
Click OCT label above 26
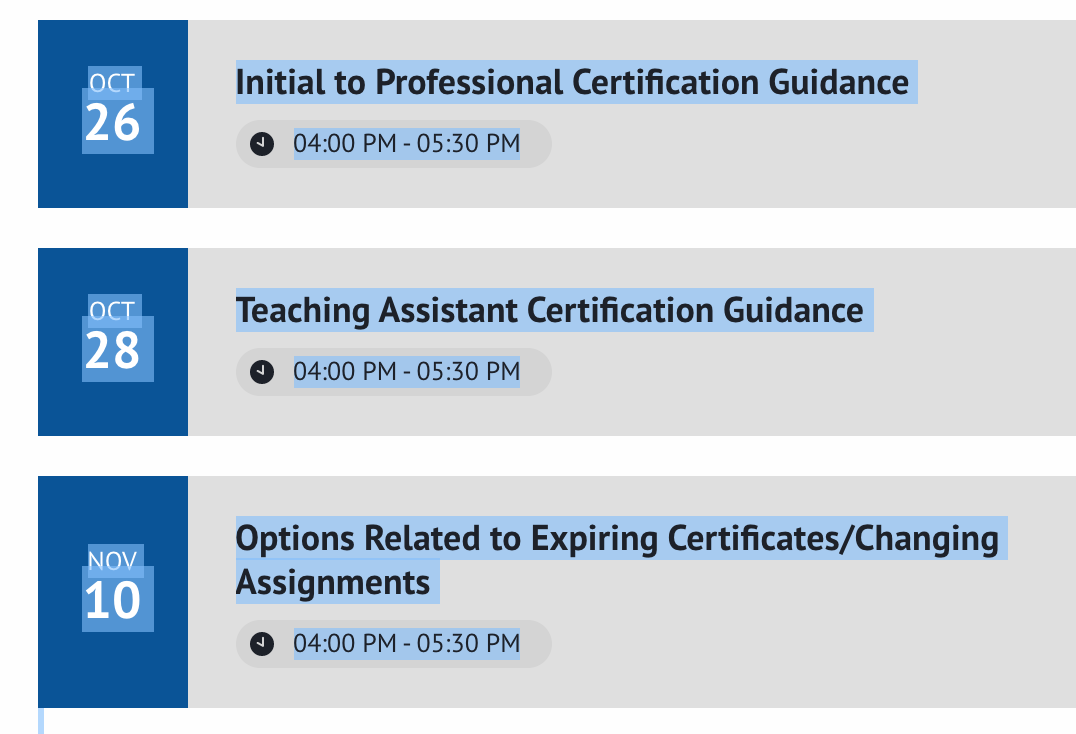(x=112, y=82)
